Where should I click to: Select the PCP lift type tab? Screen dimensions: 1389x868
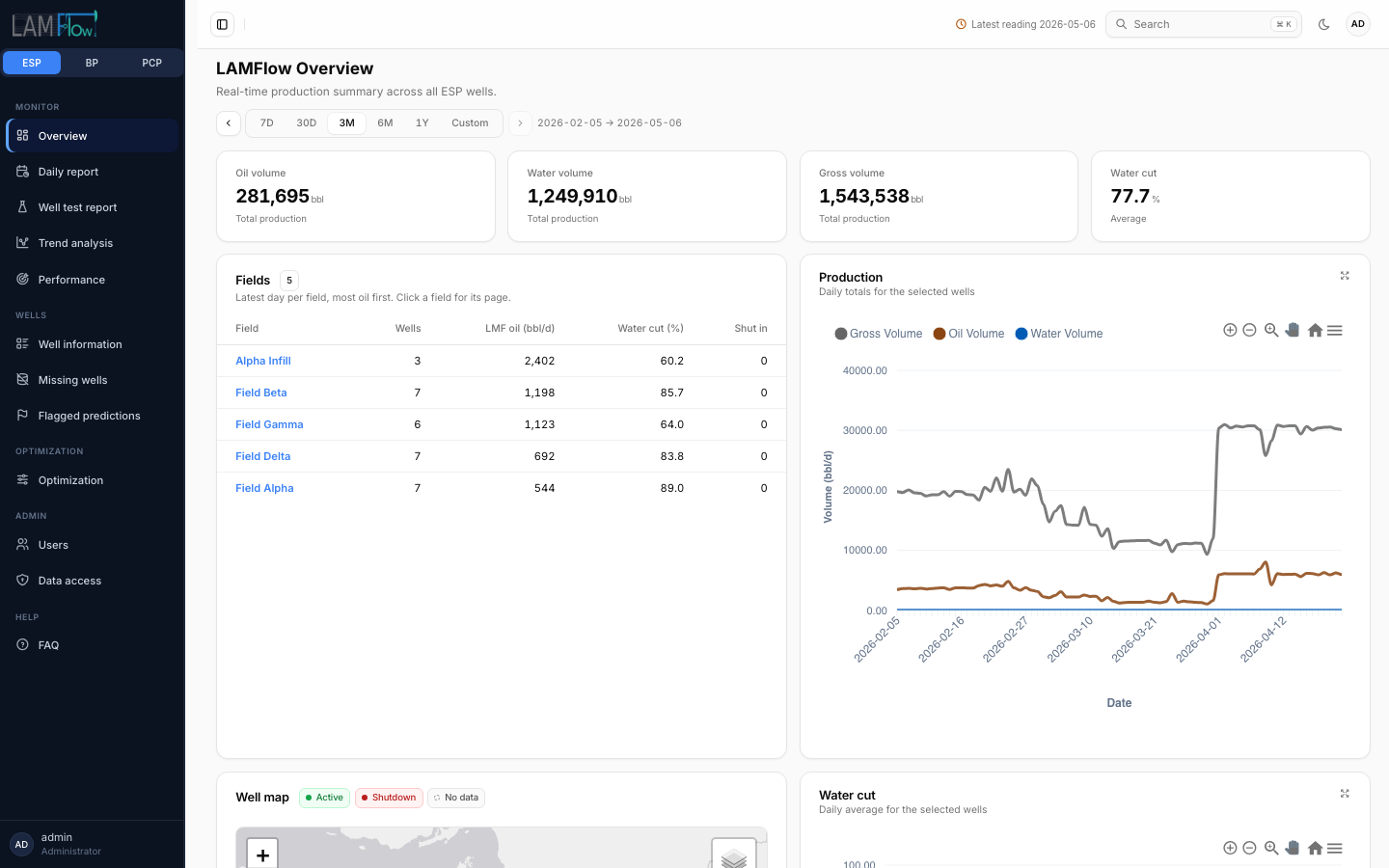tap(151, 63)
